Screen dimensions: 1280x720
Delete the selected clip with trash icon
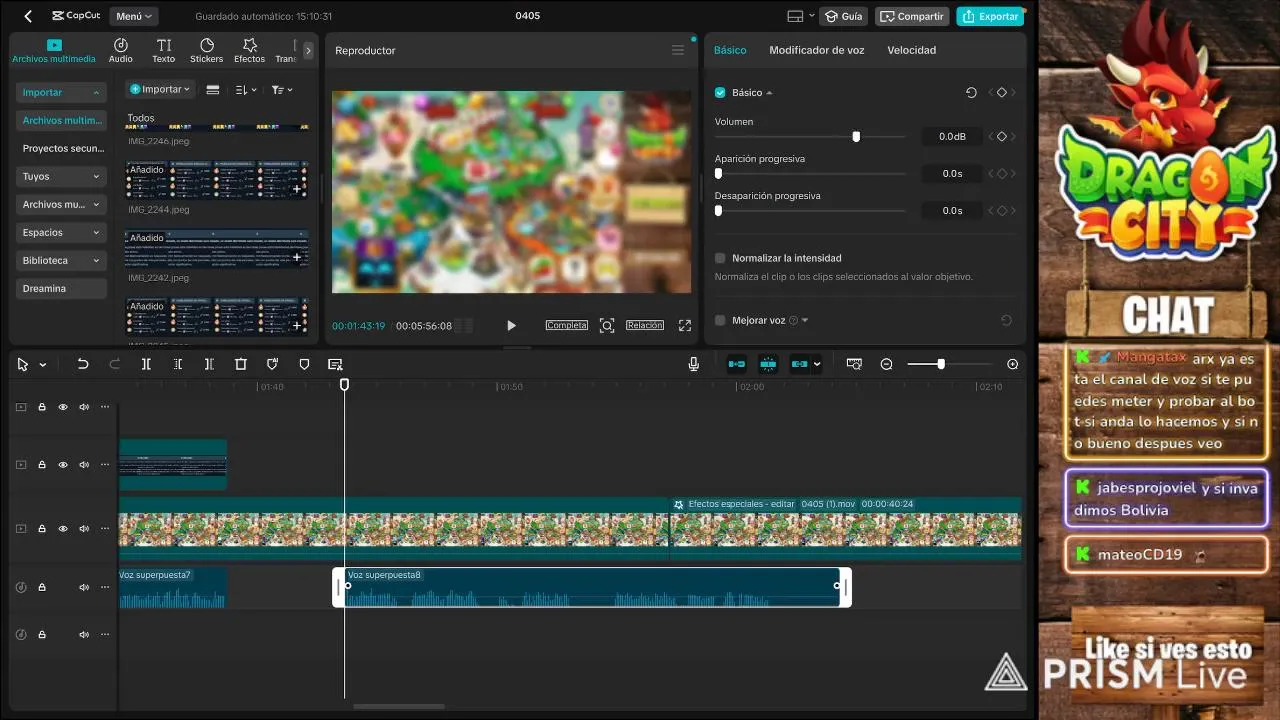tap(241, 365)
